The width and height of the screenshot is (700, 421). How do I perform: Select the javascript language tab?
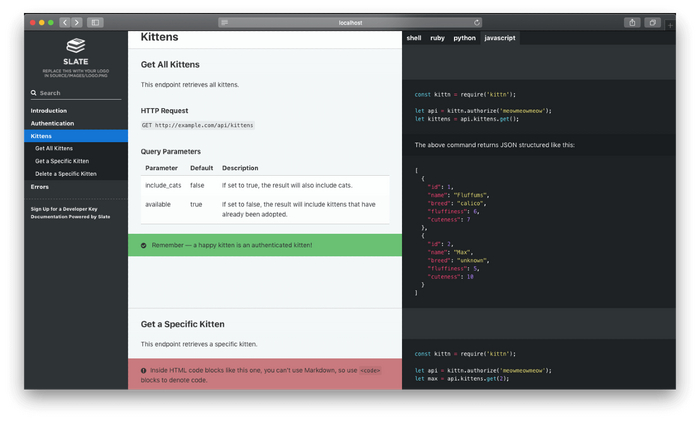click(499, 37)
